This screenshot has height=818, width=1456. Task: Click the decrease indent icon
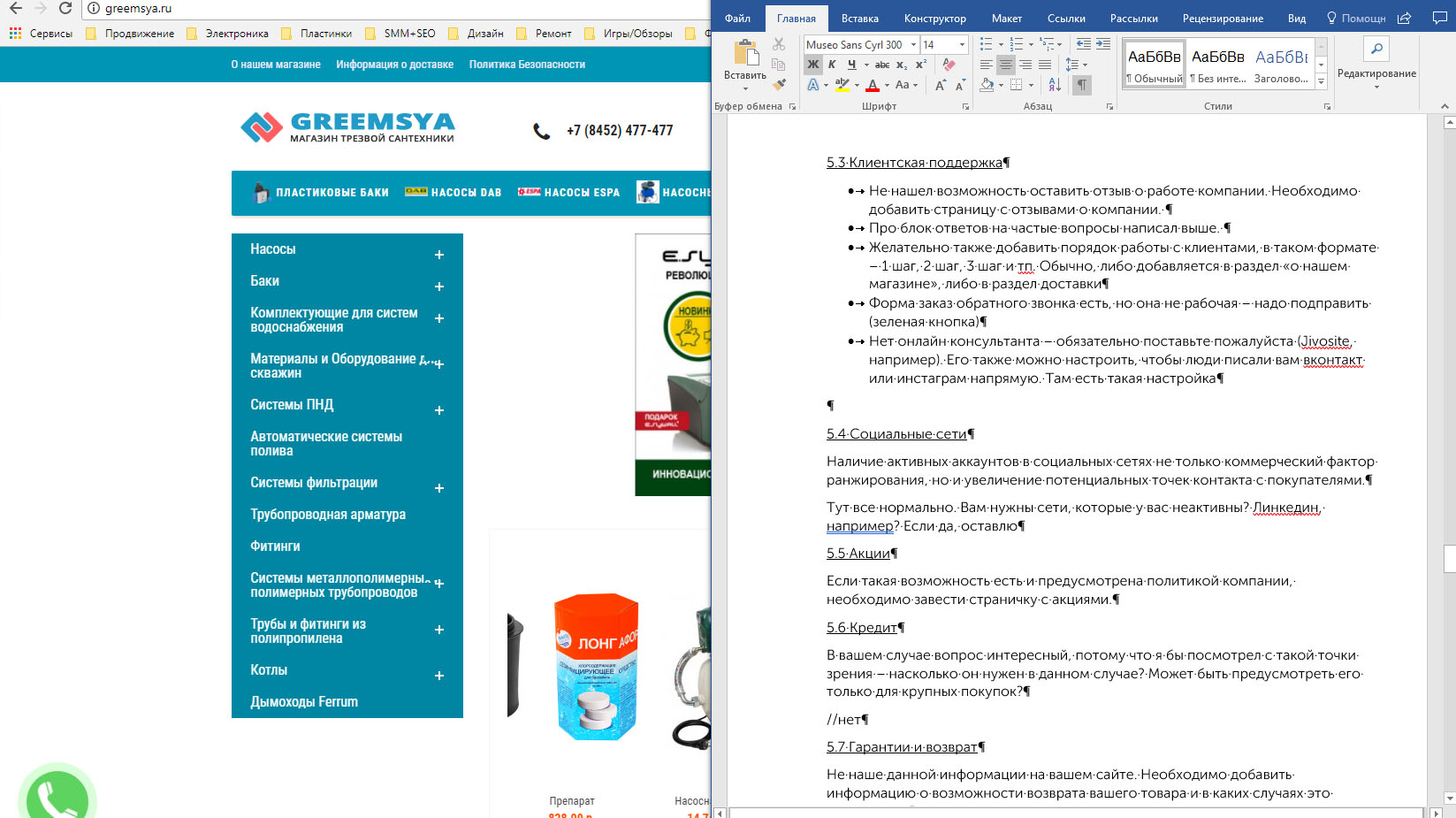[1084, 44]
